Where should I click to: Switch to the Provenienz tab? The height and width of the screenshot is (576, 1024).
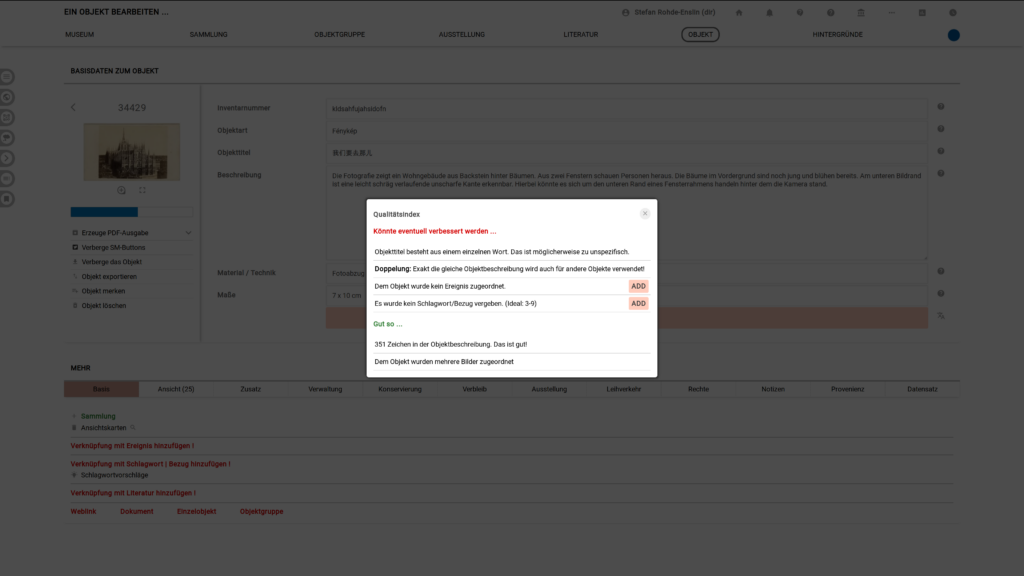[848, 389]
